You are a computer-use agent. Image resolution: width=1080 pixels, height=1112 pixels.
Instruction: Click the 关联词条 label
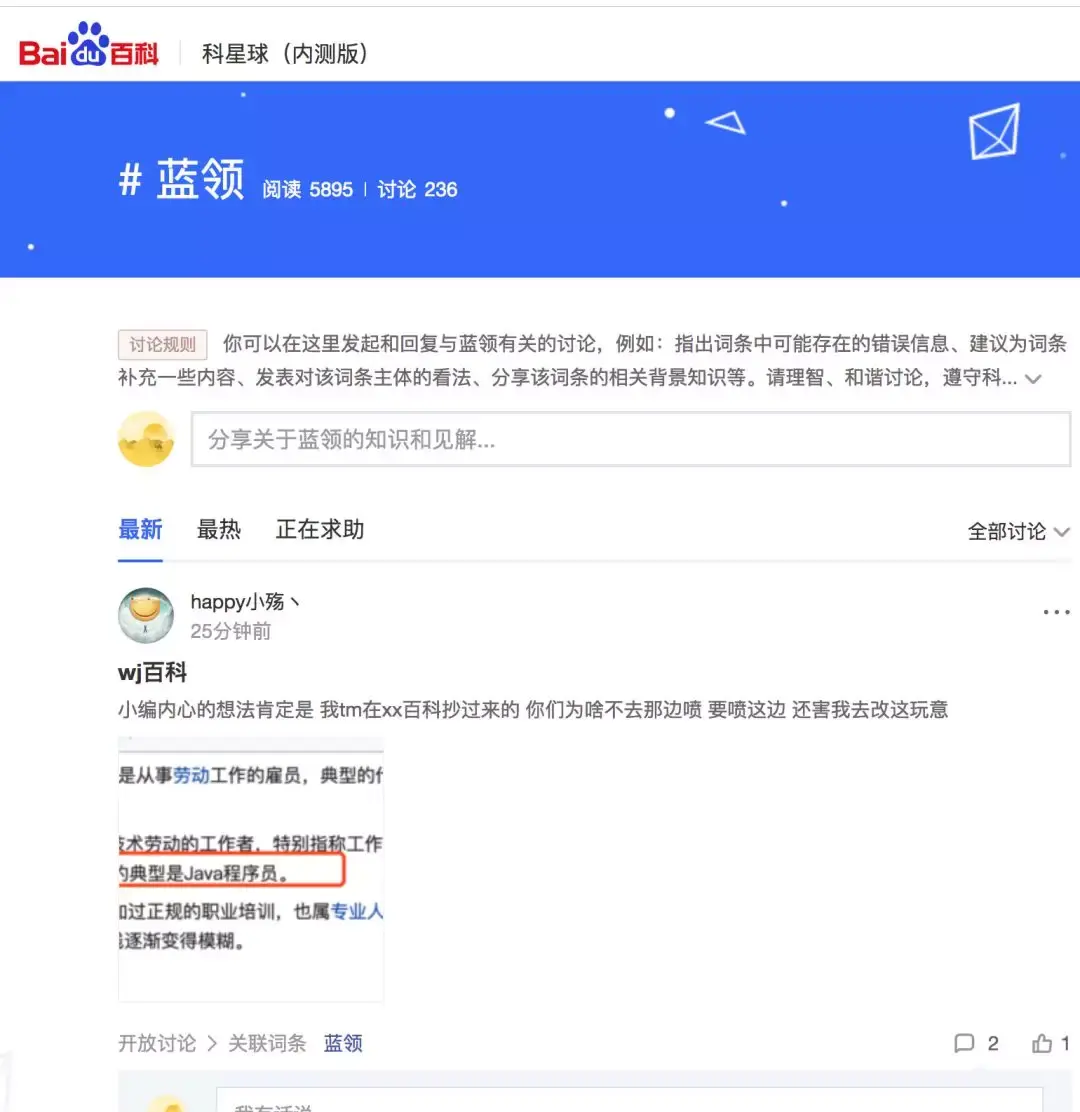267,1043
